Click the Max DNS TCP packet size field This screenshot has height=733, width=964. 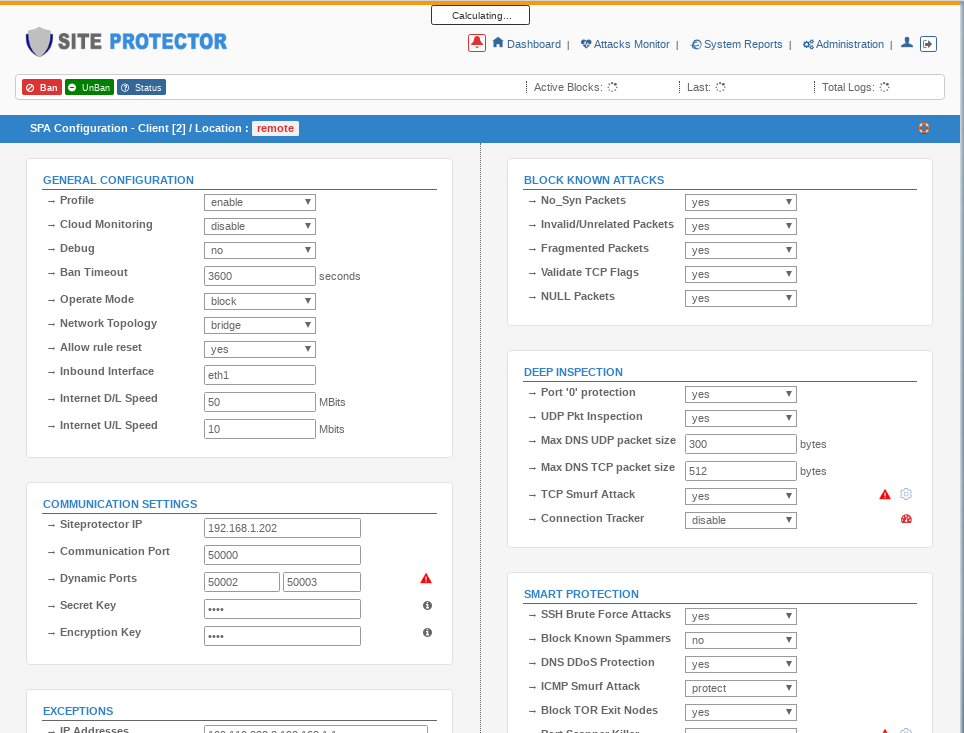click(740, 471)
